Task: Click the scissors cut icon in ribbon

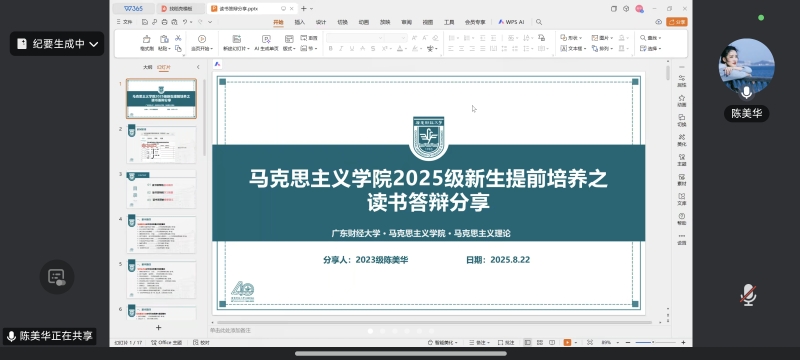Action: (178, 38)
